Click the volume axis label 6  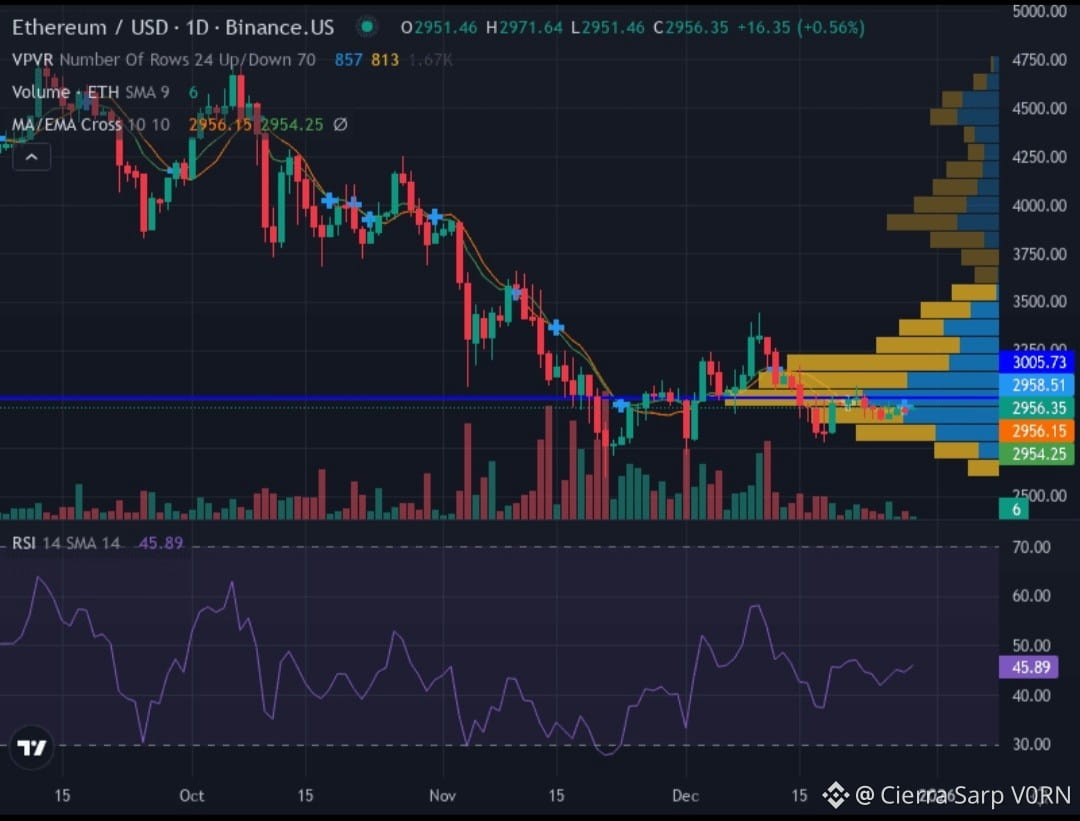1015,509
